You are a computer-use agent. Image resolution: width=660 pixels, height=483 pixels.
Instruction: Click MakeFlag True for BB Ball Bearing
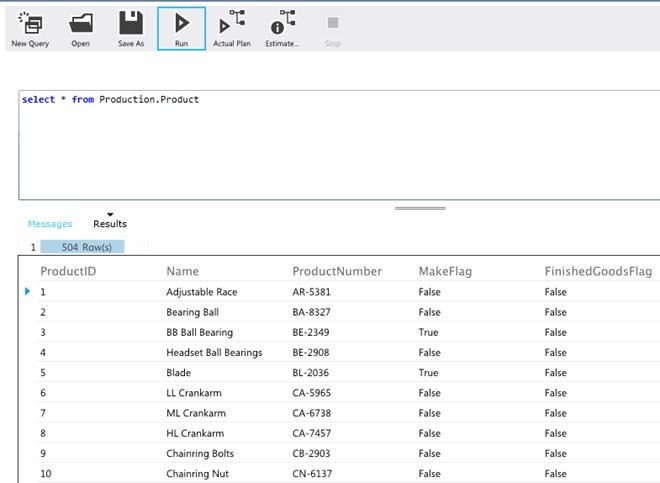(428, 332)
